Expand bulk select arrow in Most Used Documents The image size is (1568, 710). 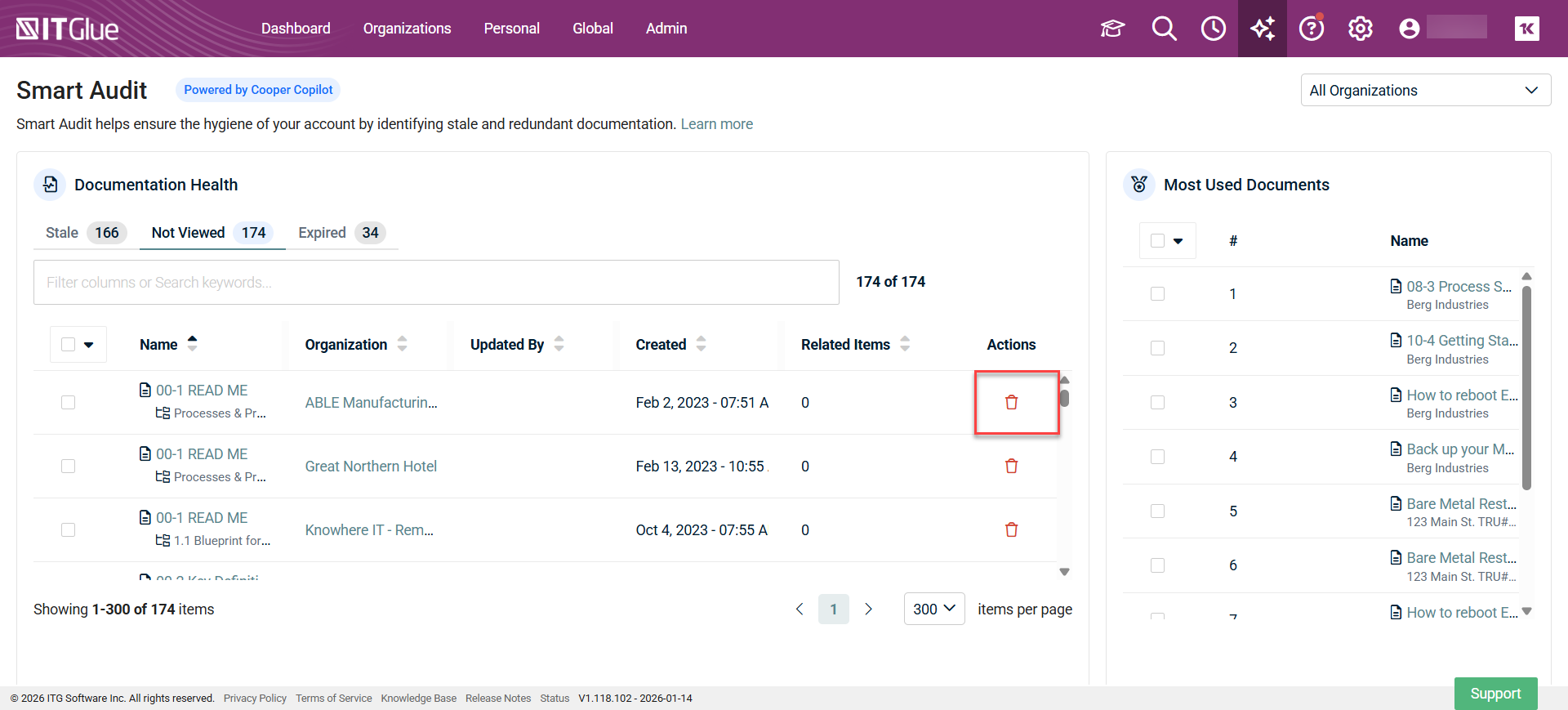click(x=1178, y=241)
